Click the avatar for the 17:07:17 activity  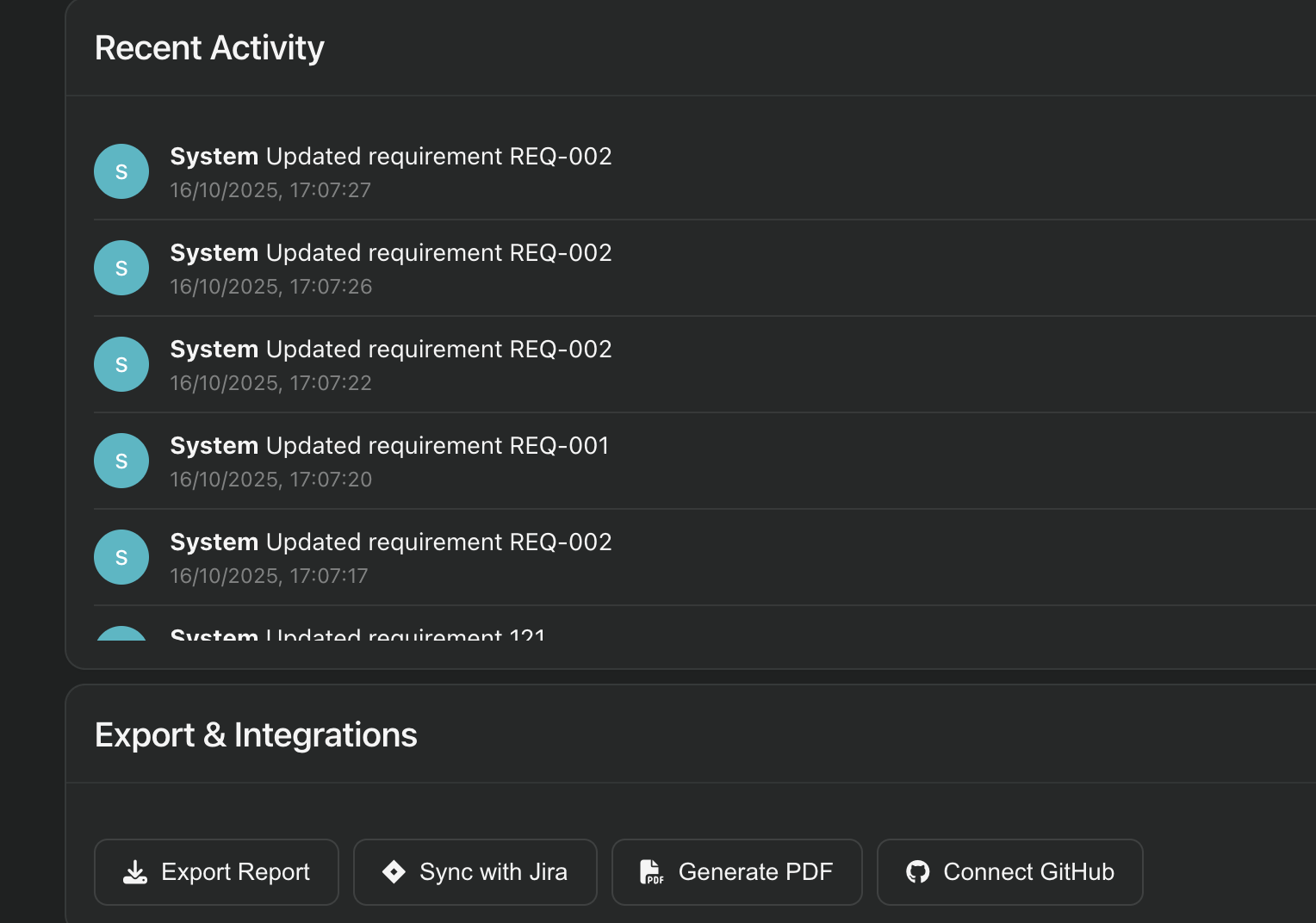[x=121, y=557]
